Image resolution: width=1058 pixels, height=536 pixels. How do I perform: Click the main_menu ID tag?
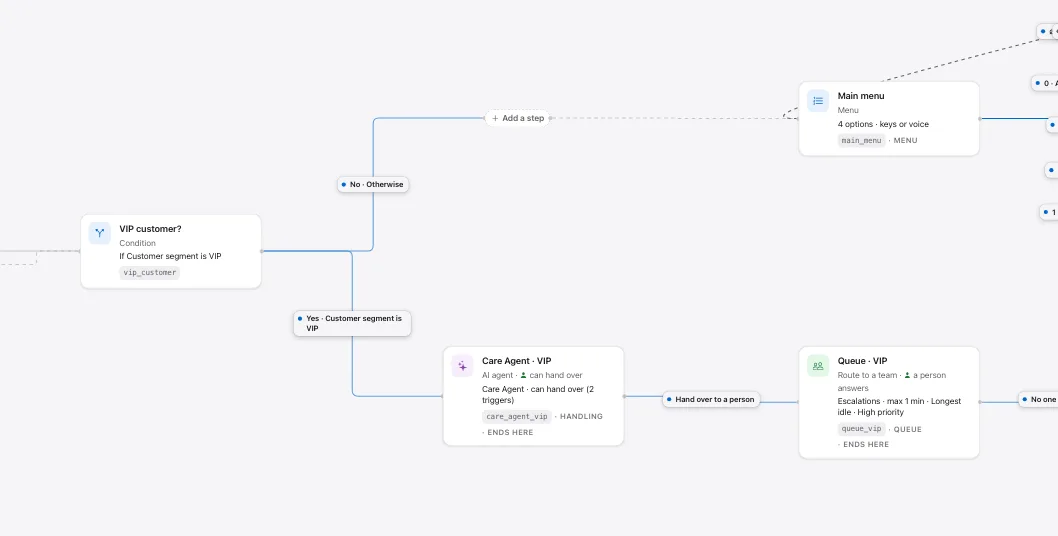pos(861,140)
